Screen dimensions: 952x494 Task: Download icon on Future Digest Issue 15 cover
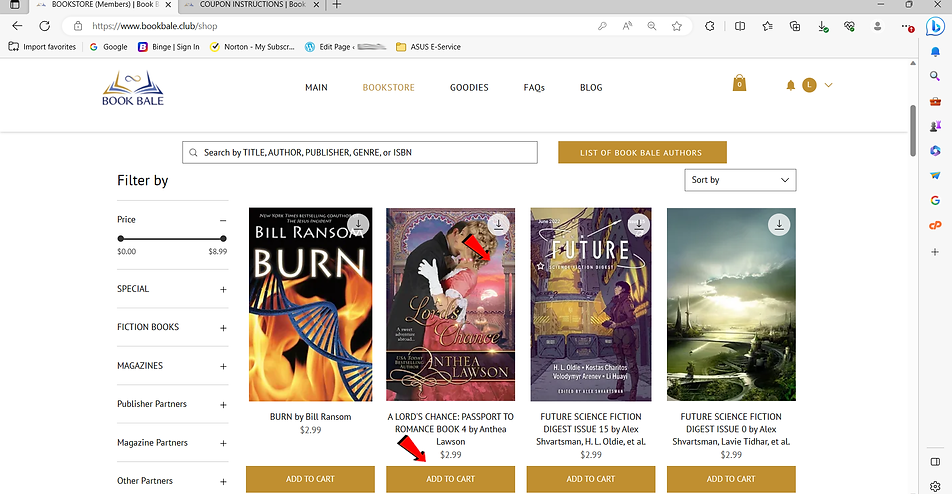tap(639, 225)
